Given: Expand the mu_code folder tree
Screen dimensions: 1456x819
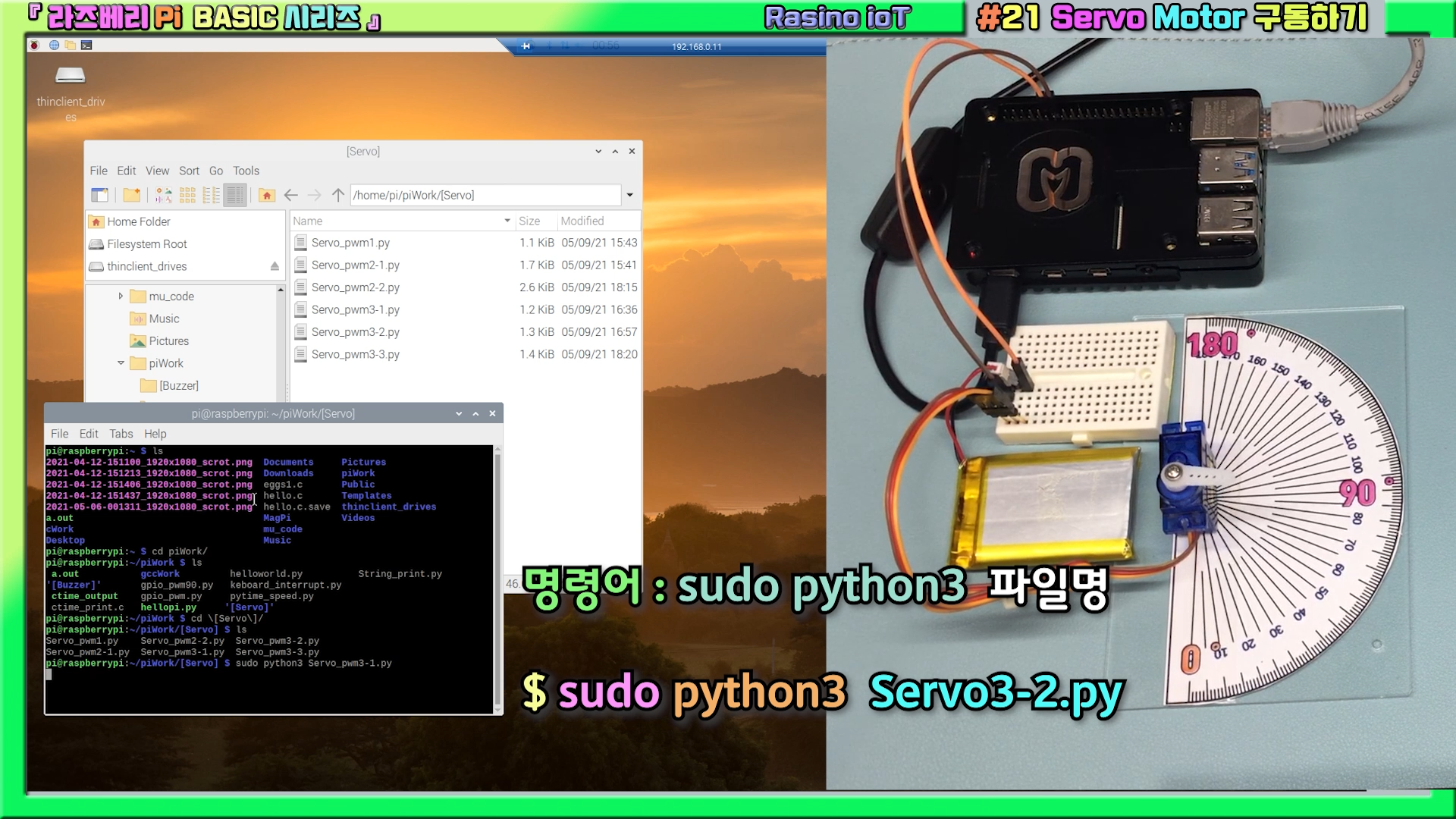Looking at the screenshot, I should click(x=121, y=296).
